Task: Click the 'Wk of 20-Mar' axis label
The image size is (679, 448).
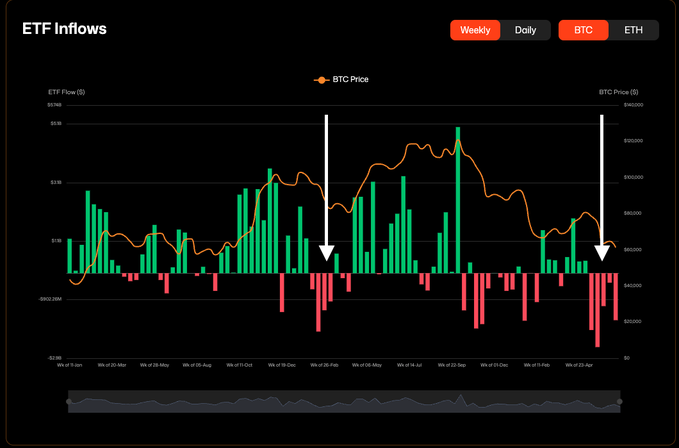Action: (112, 365)
